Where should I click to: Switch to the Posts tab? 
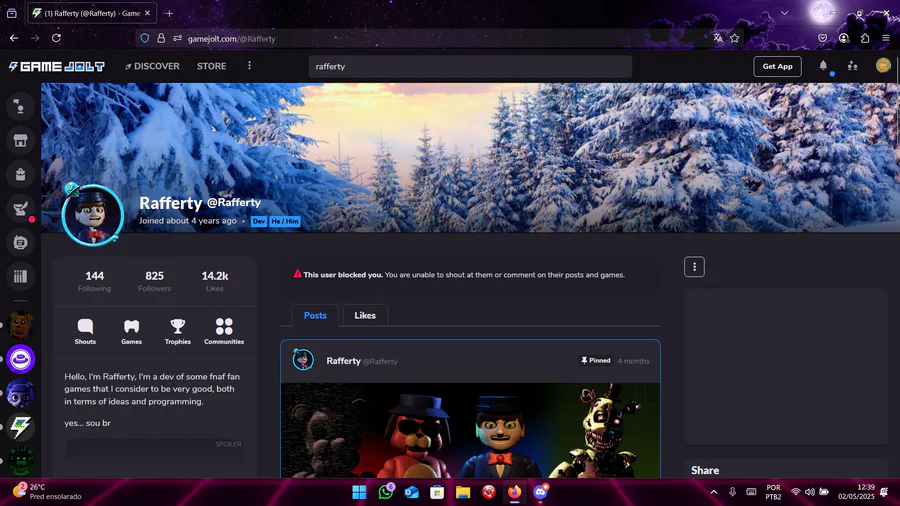[x=315, y=316]
